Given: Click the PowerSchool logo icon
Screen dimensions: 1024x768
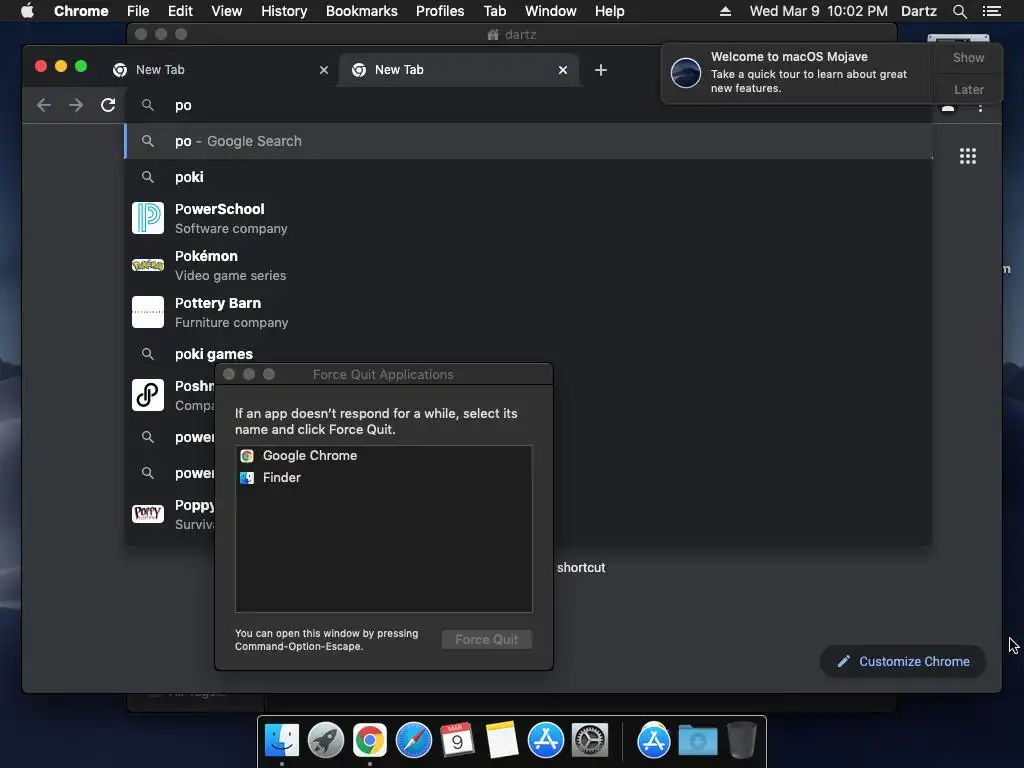Looking at the screenshot, I should point(148,218).
